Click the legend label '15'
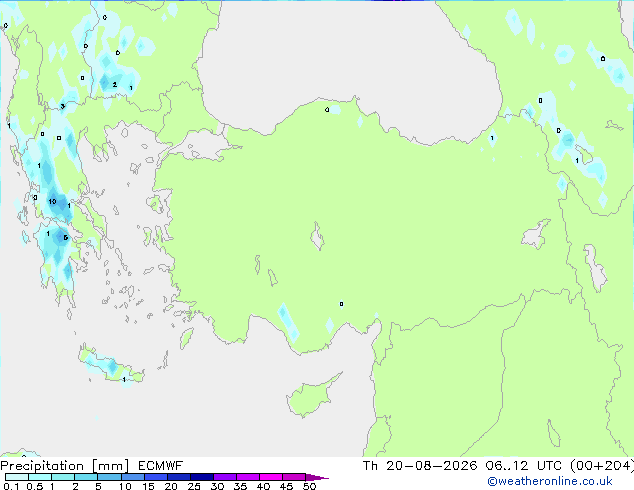This screenshot has width=634, height=490. pyautogui.click(x=148, y=486)
